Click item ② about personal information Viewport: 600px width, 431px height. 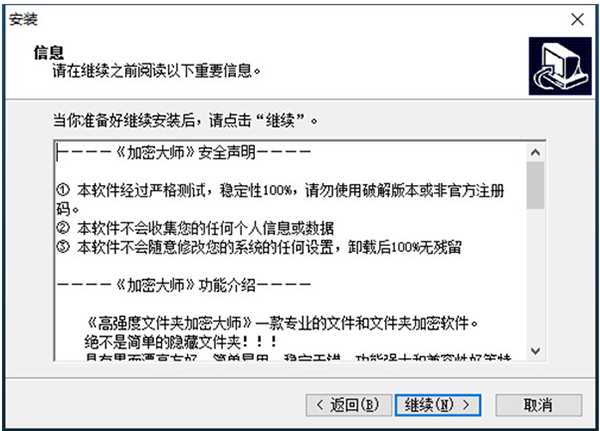[x=195, y=228]
